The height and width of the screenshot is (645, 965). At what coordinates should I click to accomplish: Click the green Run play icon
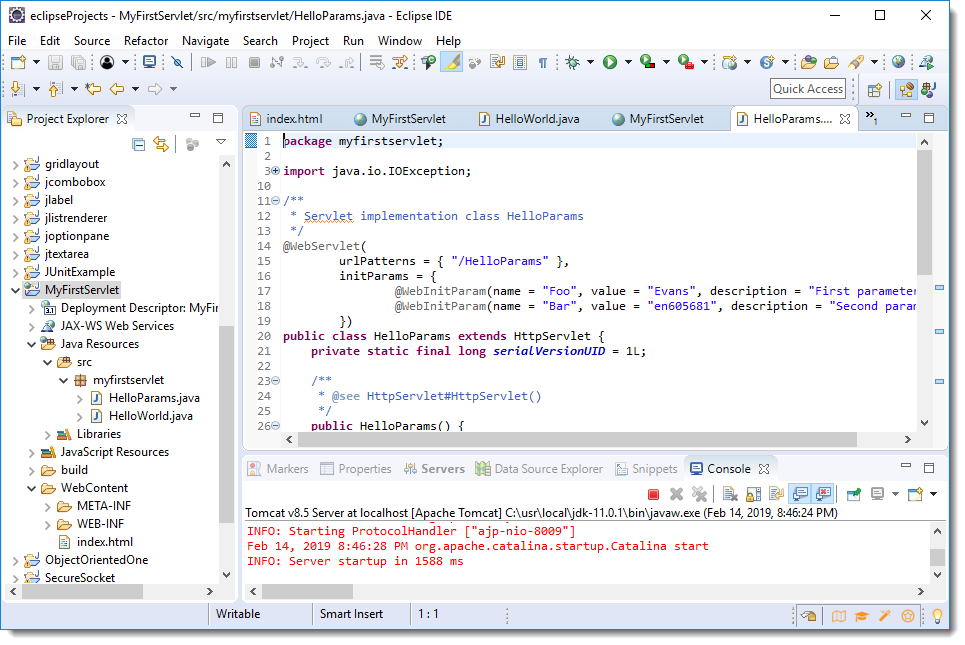pos(610,62)
